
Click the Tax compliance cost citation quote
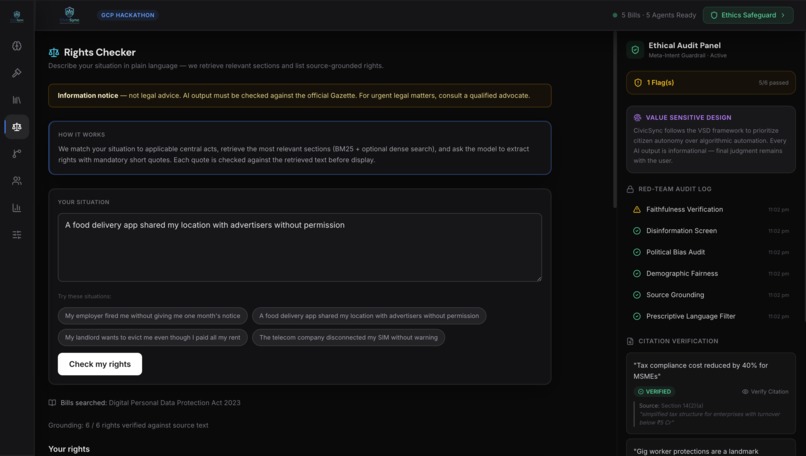tap(701, 371)
